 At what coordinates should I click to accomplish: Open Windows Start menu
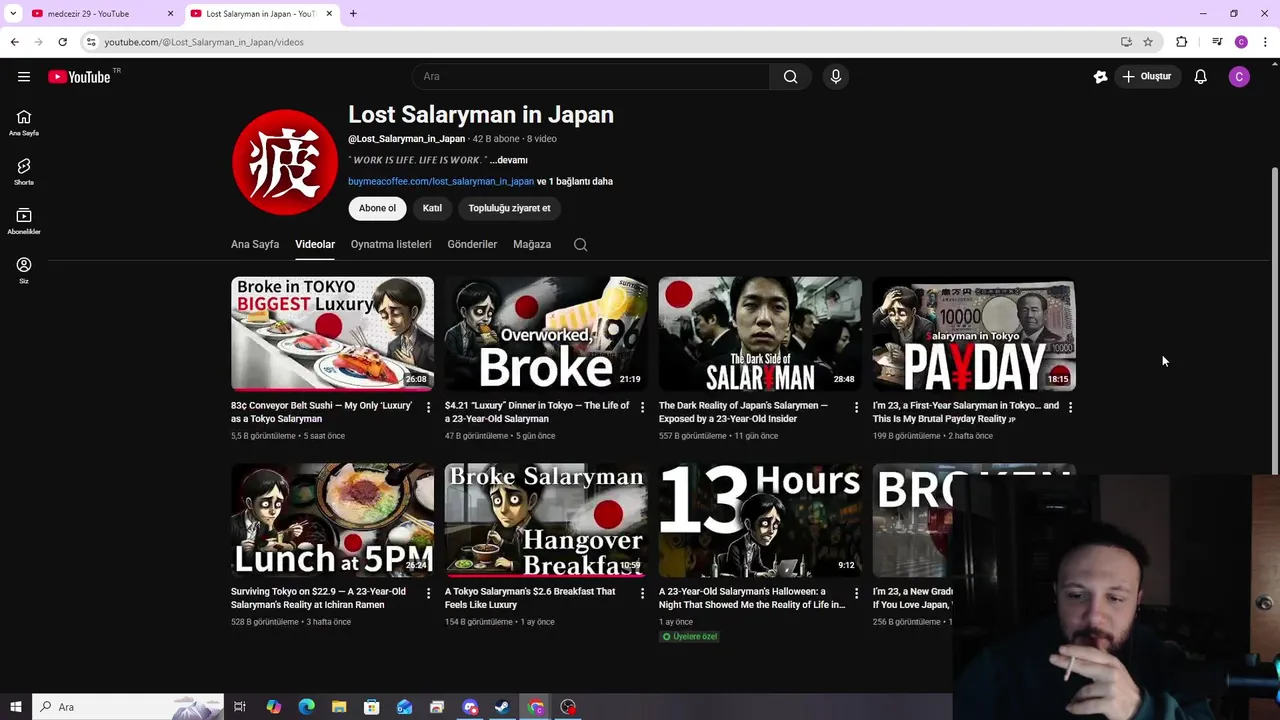15,707
